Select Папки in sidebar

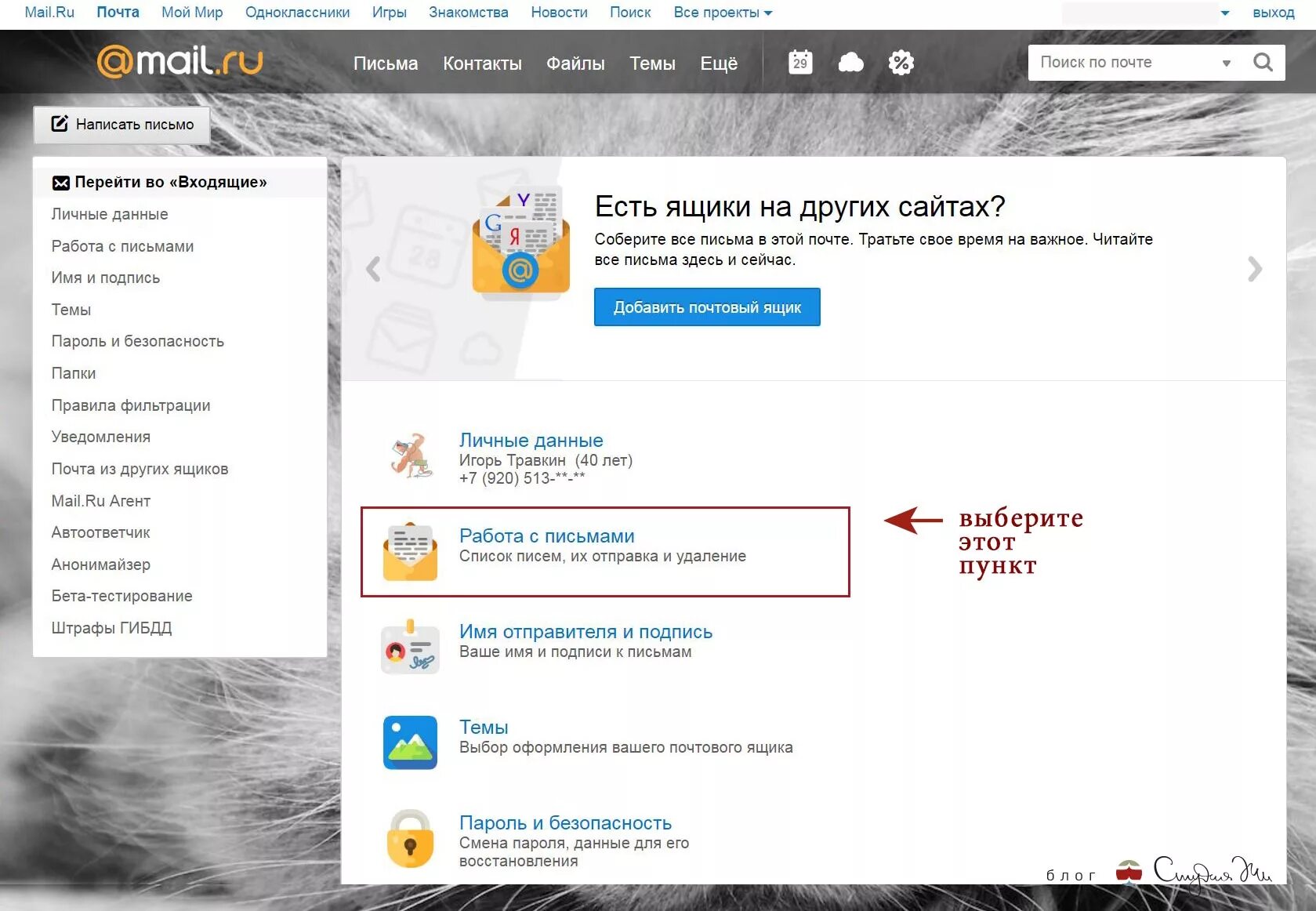coord(73,373)
